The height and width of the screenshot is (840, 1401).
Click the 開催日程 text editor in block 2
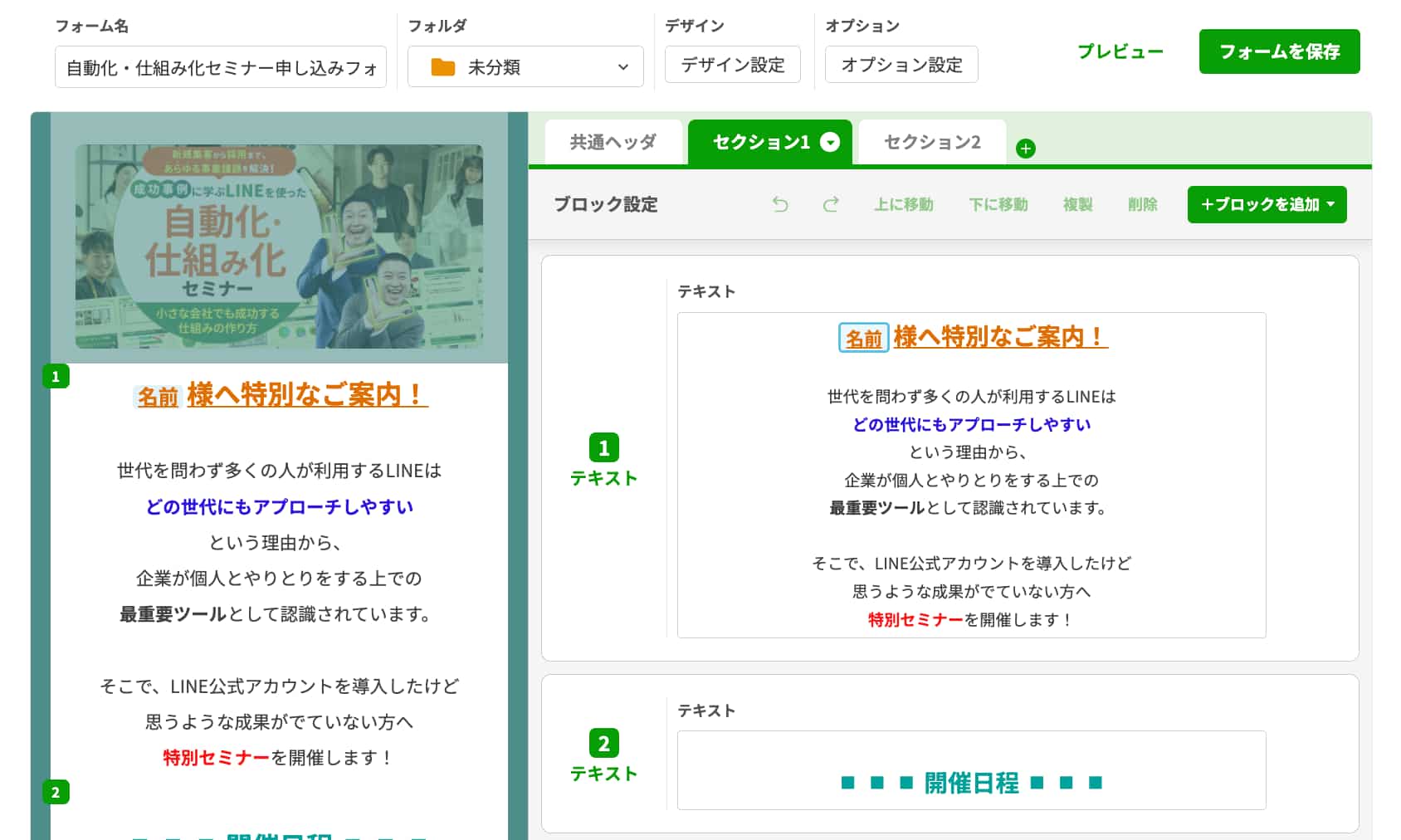coord(972,770)
